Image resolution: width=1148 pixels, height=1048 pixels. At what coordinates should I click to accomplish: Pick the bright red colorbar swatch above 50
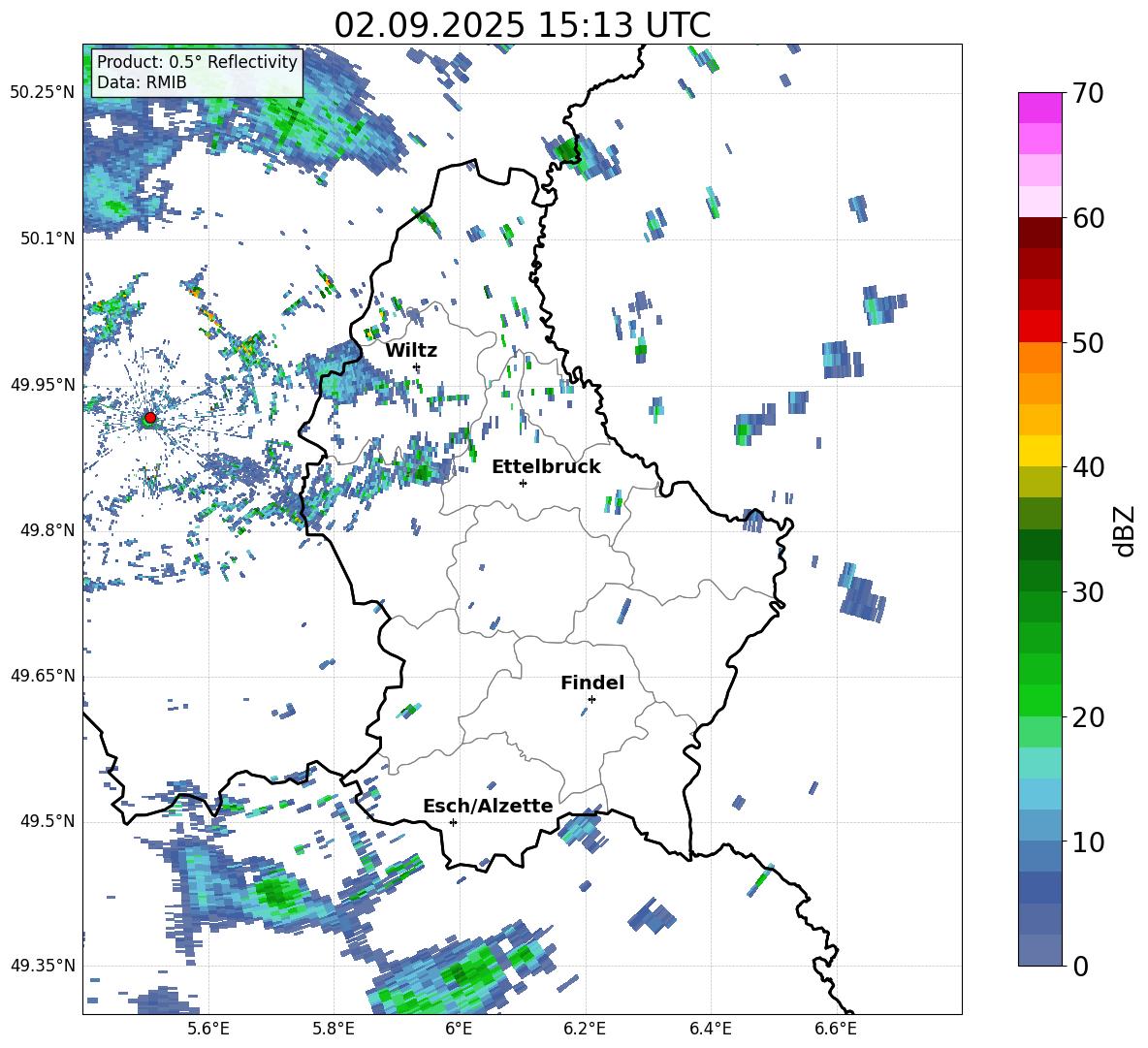pos(1039,327)
